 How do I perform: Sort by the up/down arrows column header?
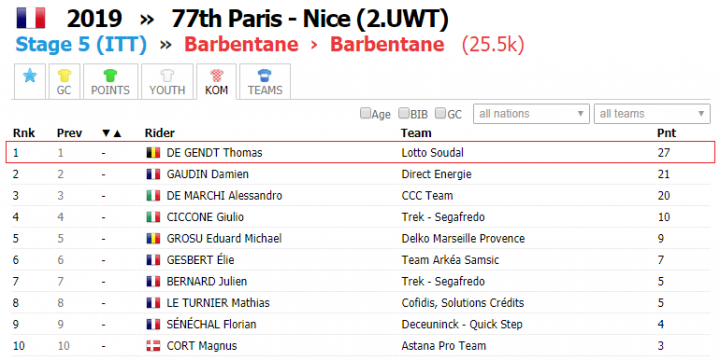(112, 133)
